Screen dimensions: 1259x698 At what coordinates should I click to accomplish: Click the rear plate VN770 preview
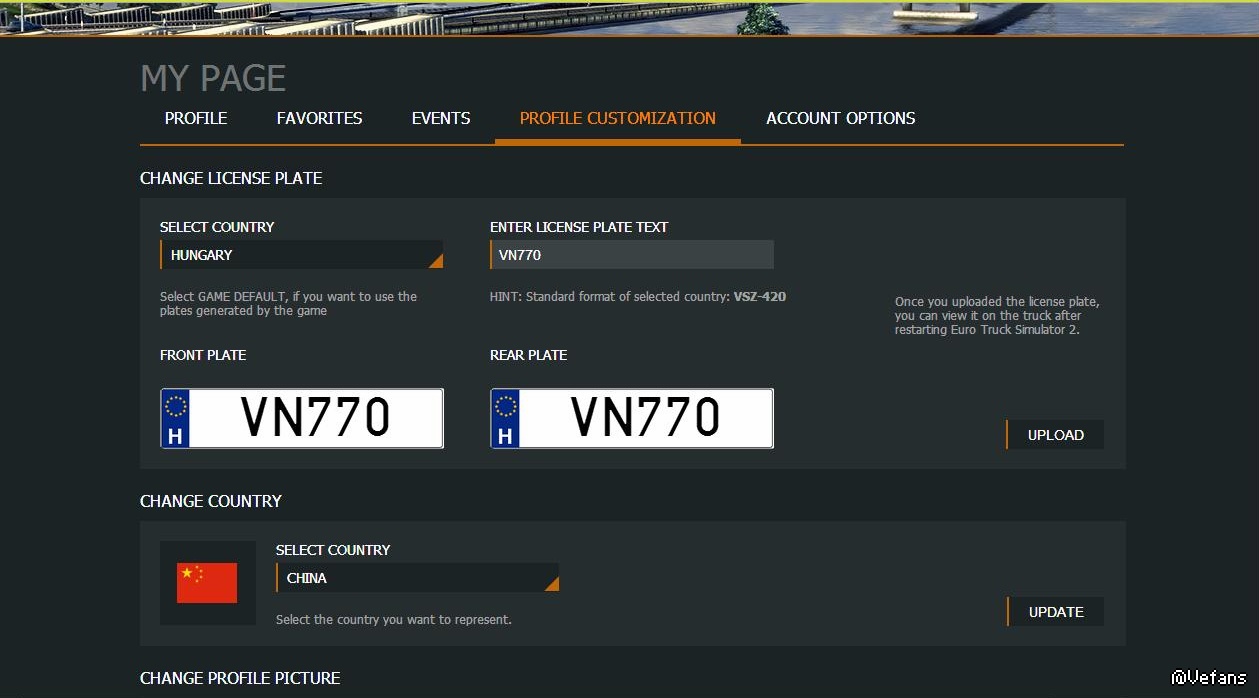tap(632, 418)
